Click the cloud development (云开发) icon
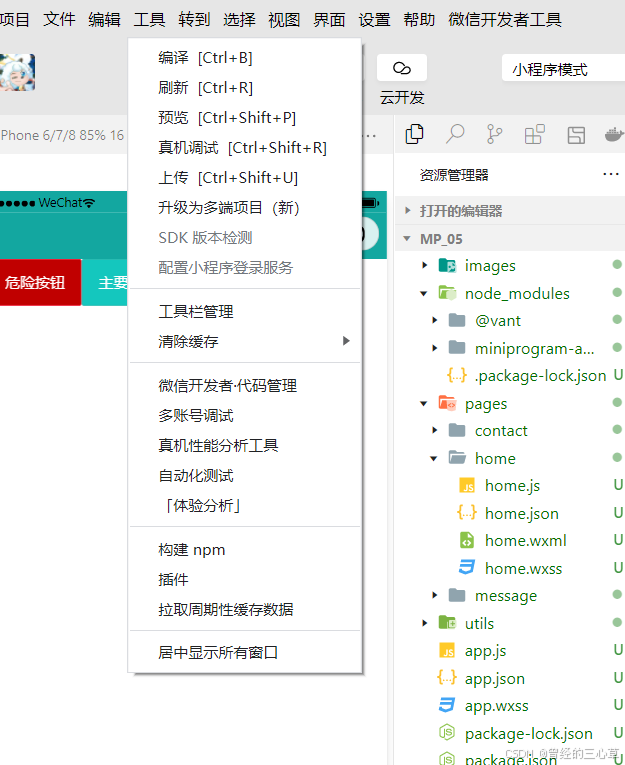 (x=402, y=68)
